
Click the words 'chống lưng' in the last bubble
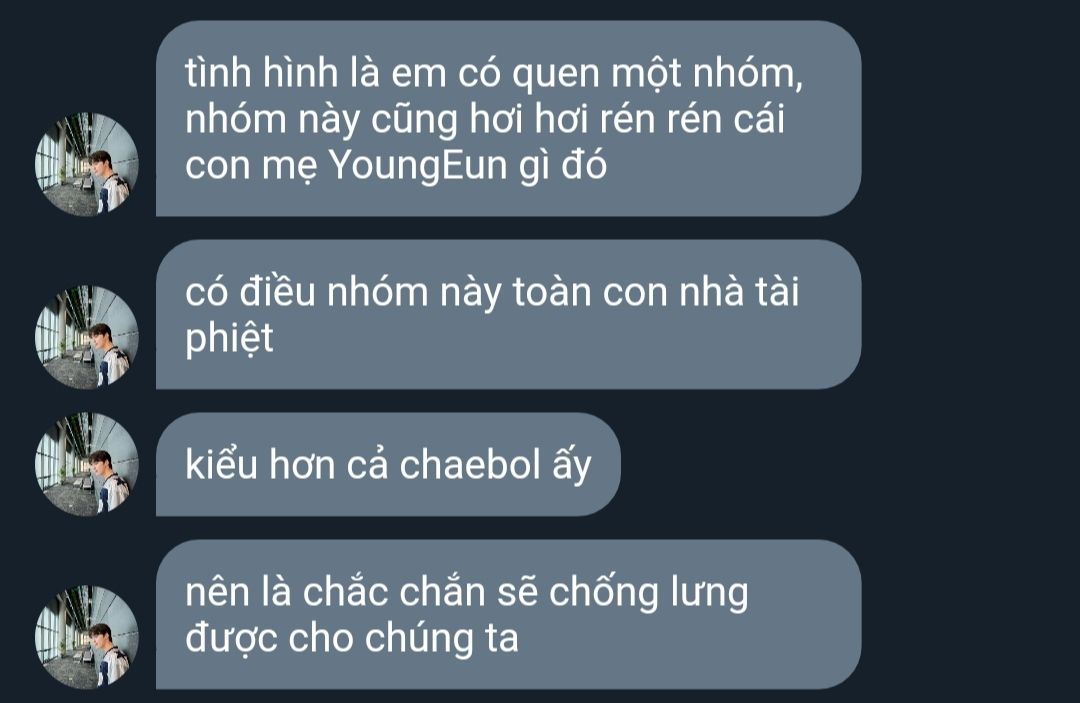(648, 593)
